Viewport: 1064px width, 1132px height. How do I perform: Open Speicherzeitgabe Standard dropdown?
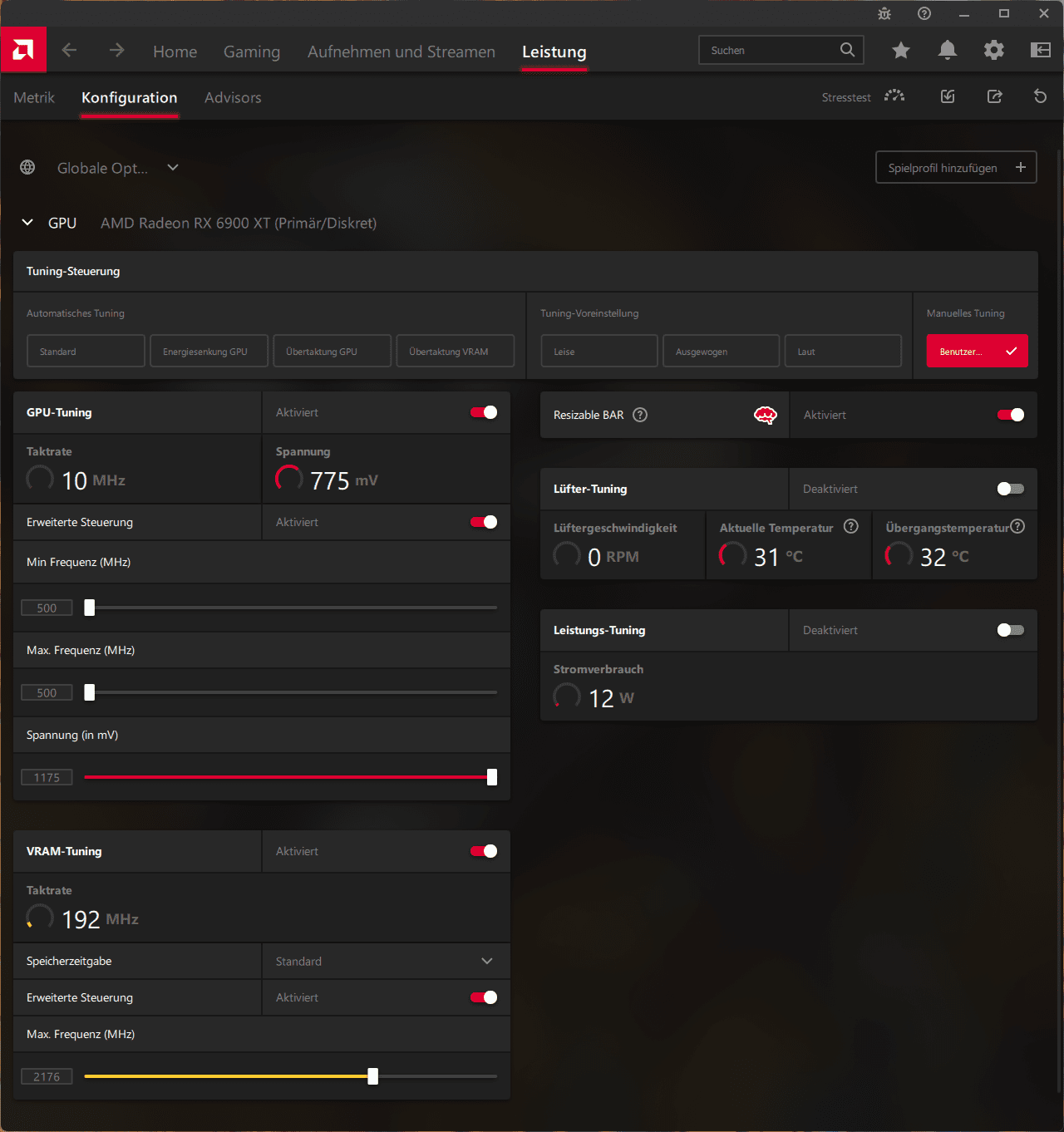386,961
